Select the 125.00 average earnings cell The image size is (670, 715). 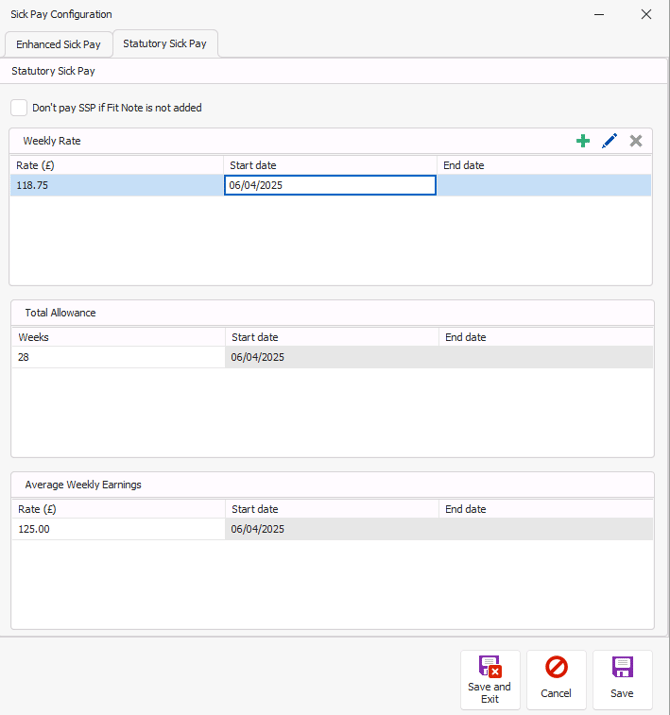[118, 529]
